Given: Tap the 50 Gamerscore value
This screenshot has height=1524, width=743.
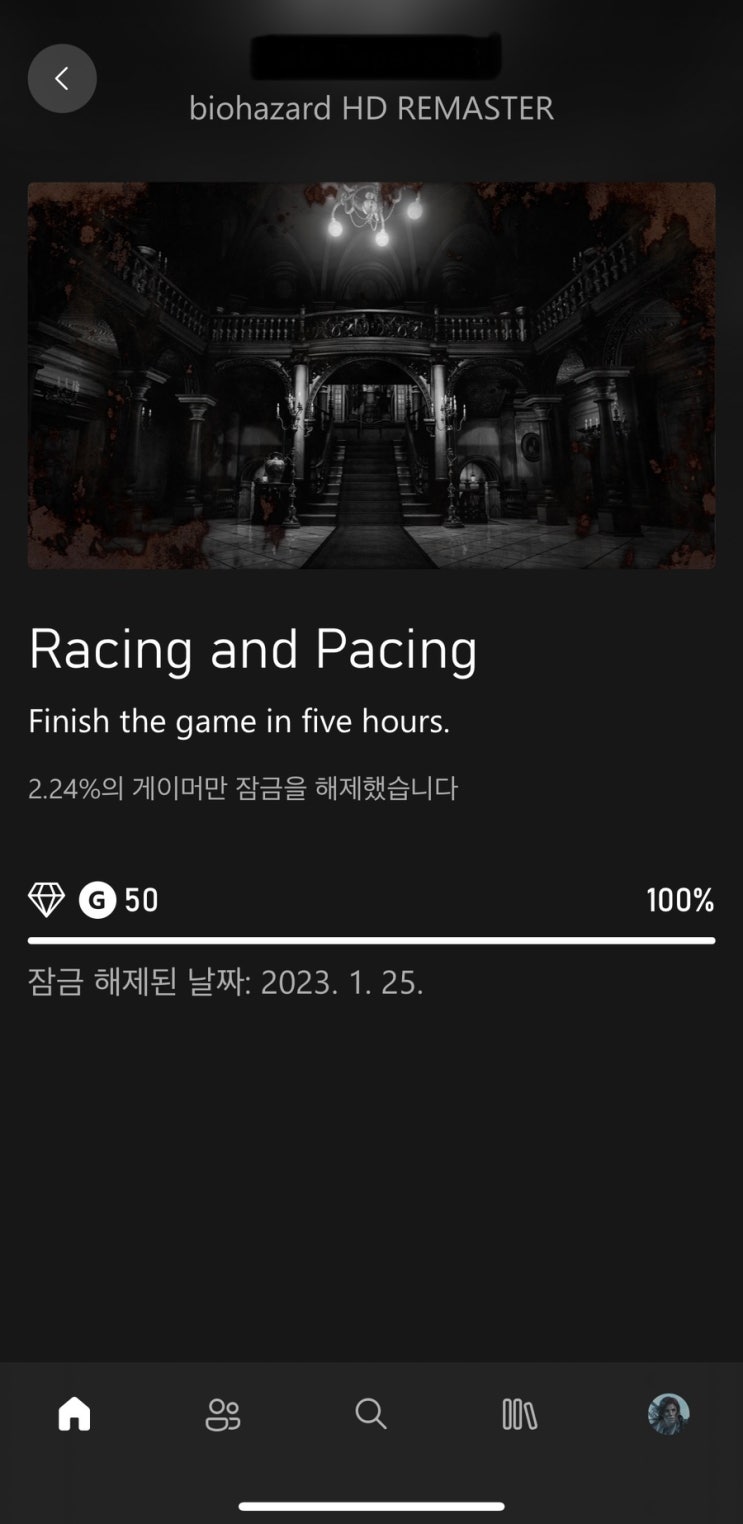Looking at the screenshot, I should click(141, 900).
